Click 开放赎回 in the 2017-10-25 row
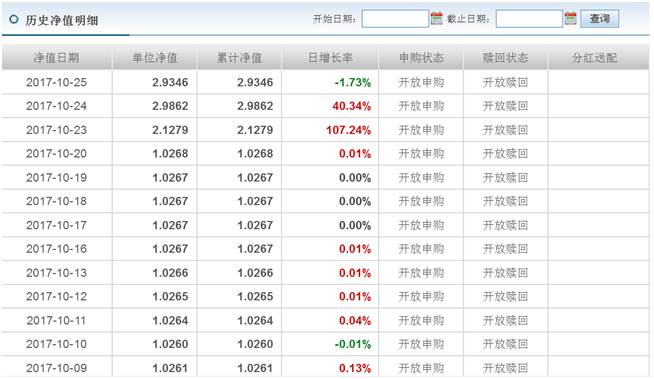Viewport: 654px width, 379px height. [x=506, y=82]
